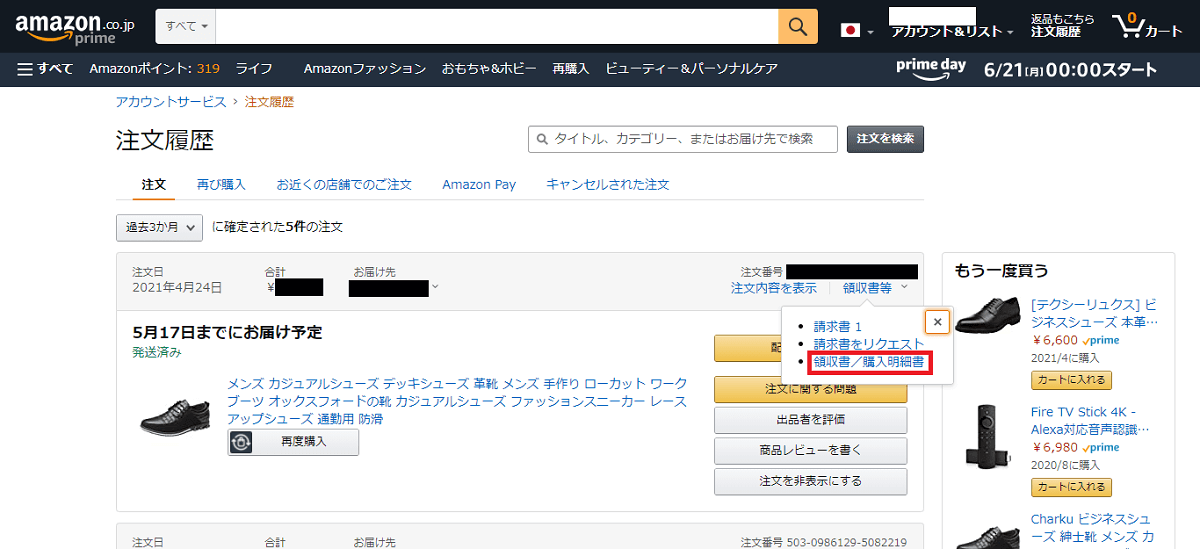1200x549 pixels.
Task: Open the キャンセルされた注文 tab
Action: click(x=607, y=185)
